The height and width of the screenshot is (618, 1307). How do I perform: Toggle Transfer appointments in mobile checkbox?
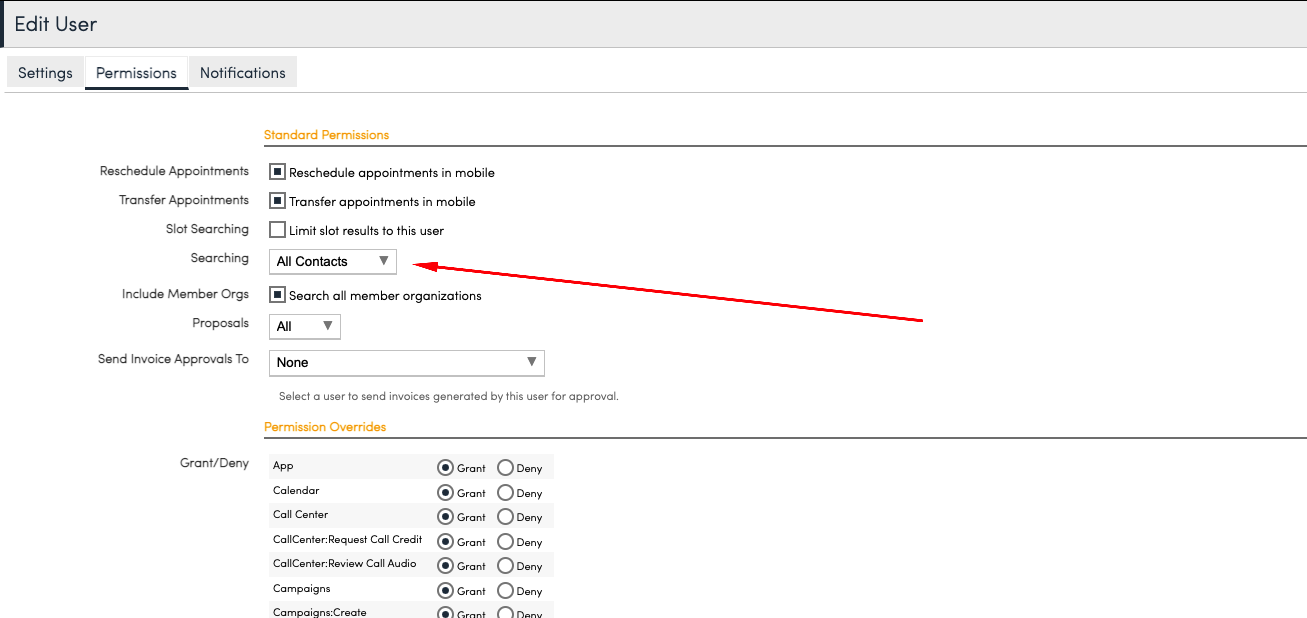278,201
